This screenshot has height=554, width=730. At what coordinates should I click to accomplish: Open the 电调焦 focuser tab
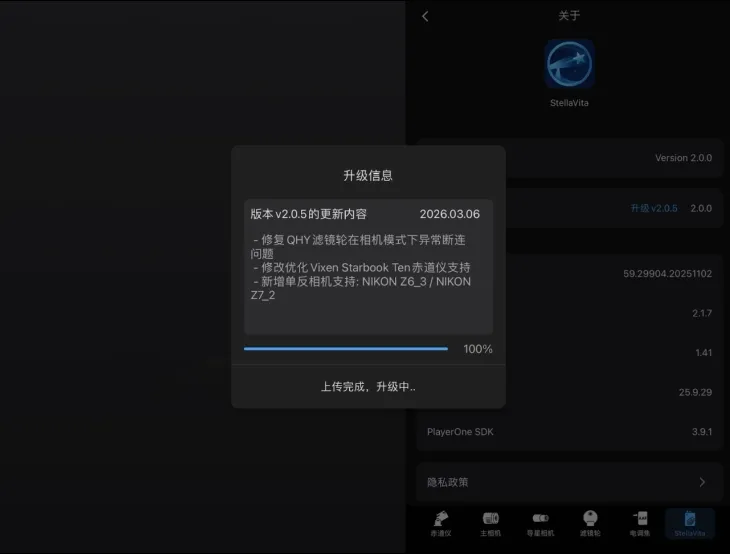tap(640, 524)
